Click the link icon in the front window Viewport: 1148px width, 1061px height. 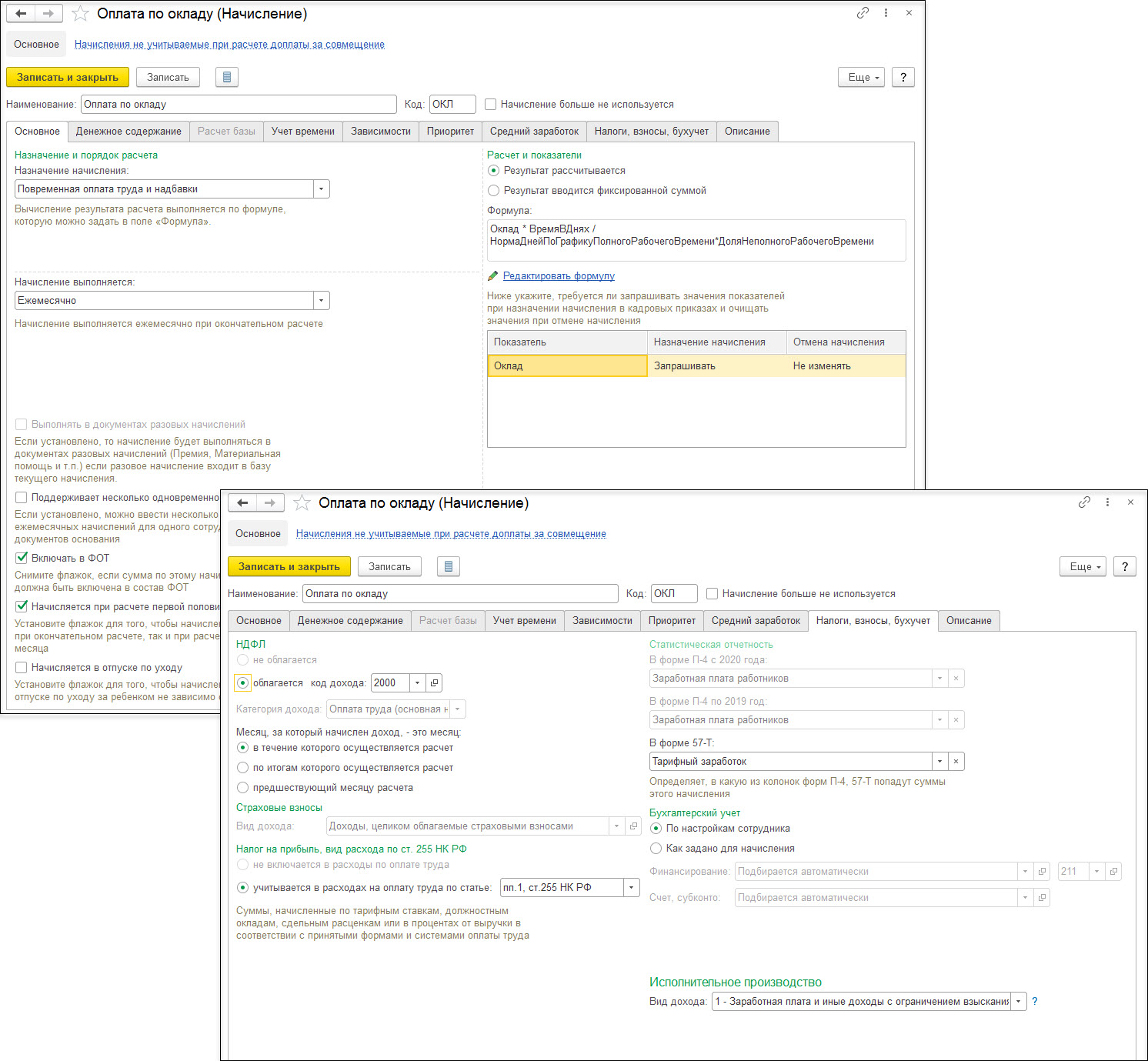point(1084,502)
